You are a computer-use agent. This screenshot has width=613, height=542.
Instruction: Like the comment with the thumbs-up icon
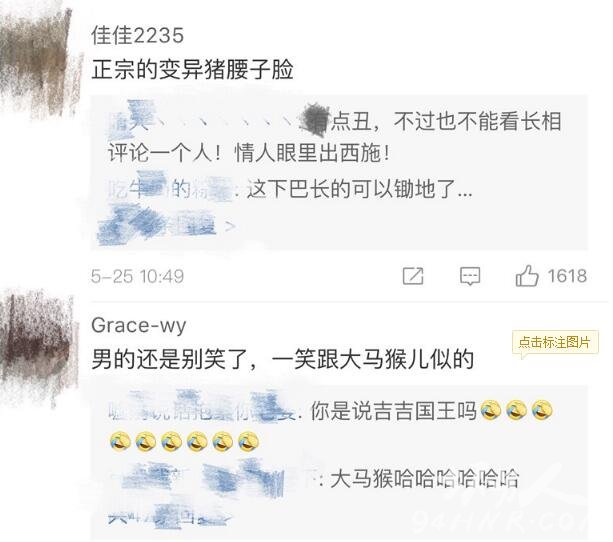point(527,276)
